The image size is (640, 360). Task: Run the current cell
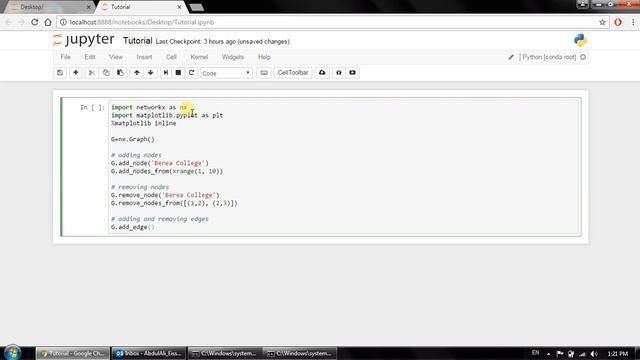[165, 73]
